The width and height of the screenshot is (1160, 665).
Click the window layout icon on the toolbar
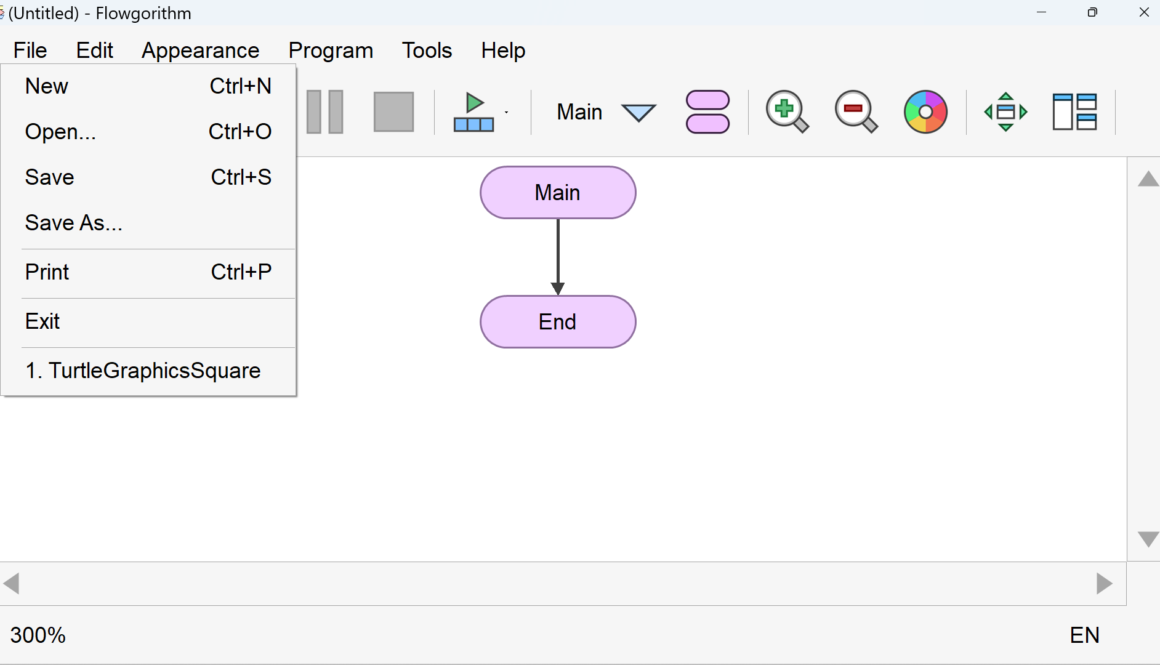click(x=1075, y=112)
